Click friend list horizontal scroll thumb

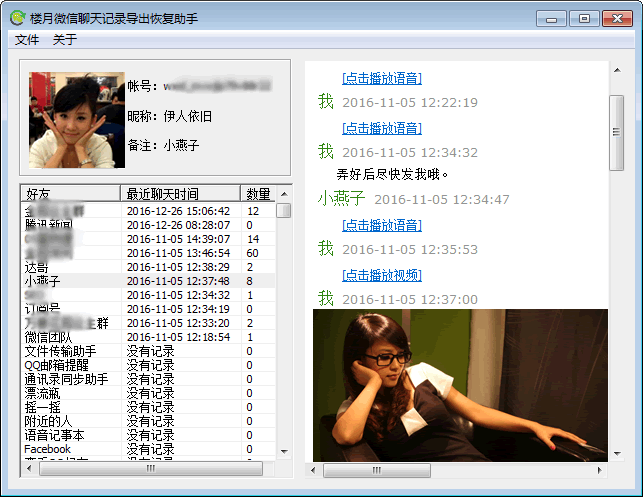click(x=151, y=469)
